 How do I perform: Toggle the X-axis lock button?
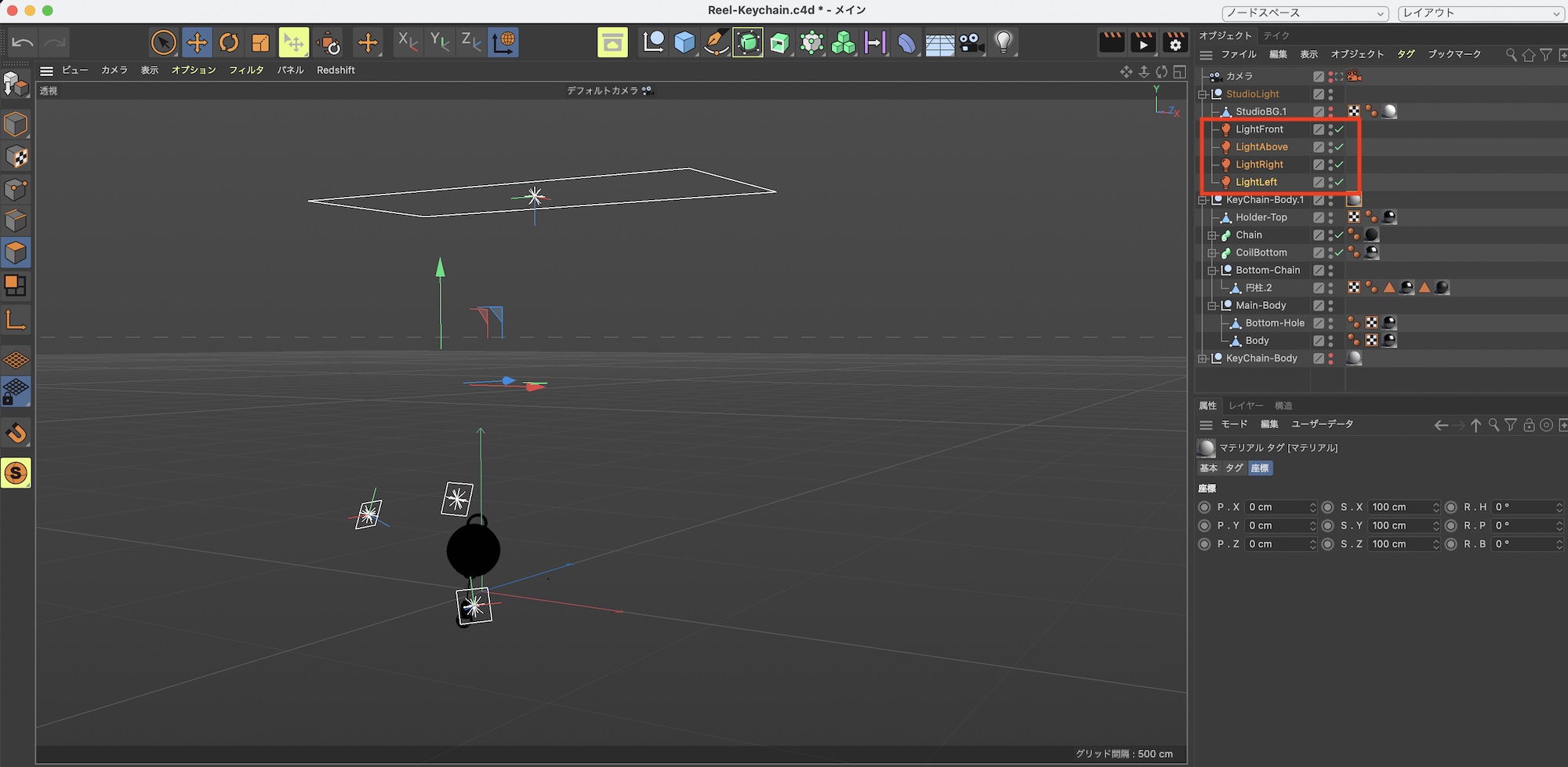coord(408,42)
